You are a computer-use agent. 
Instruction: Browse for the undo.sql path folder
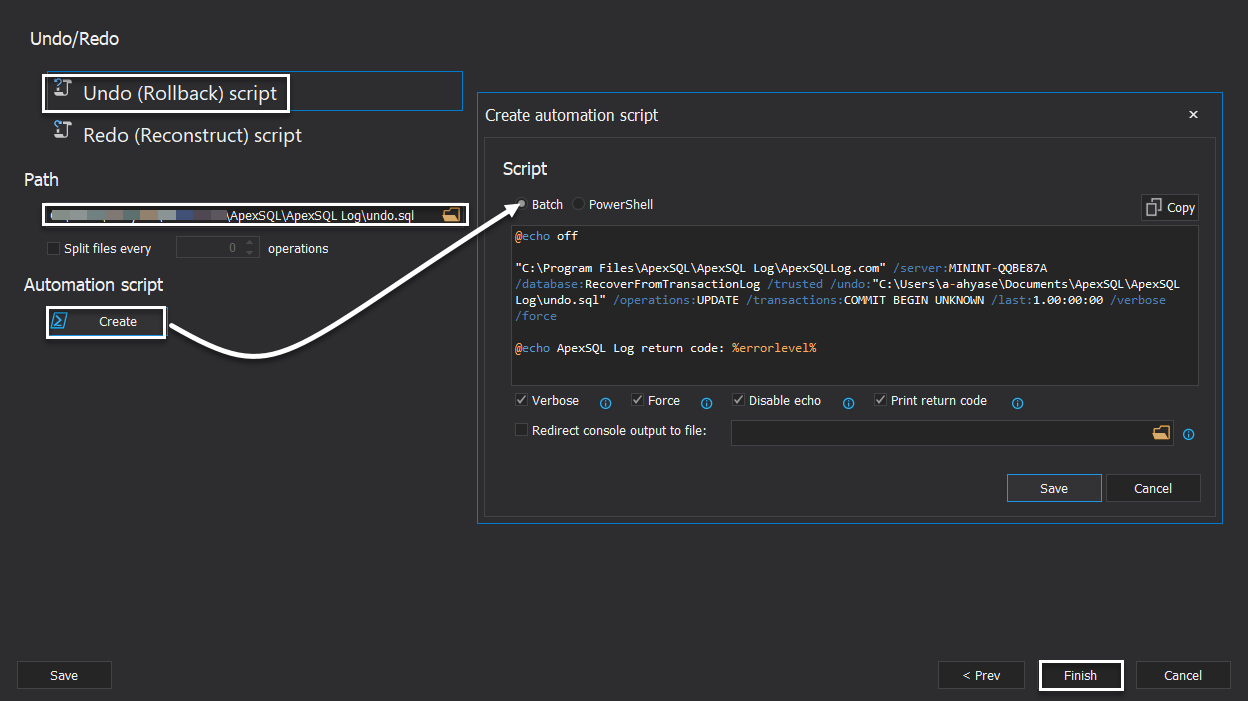click(452, 214)
